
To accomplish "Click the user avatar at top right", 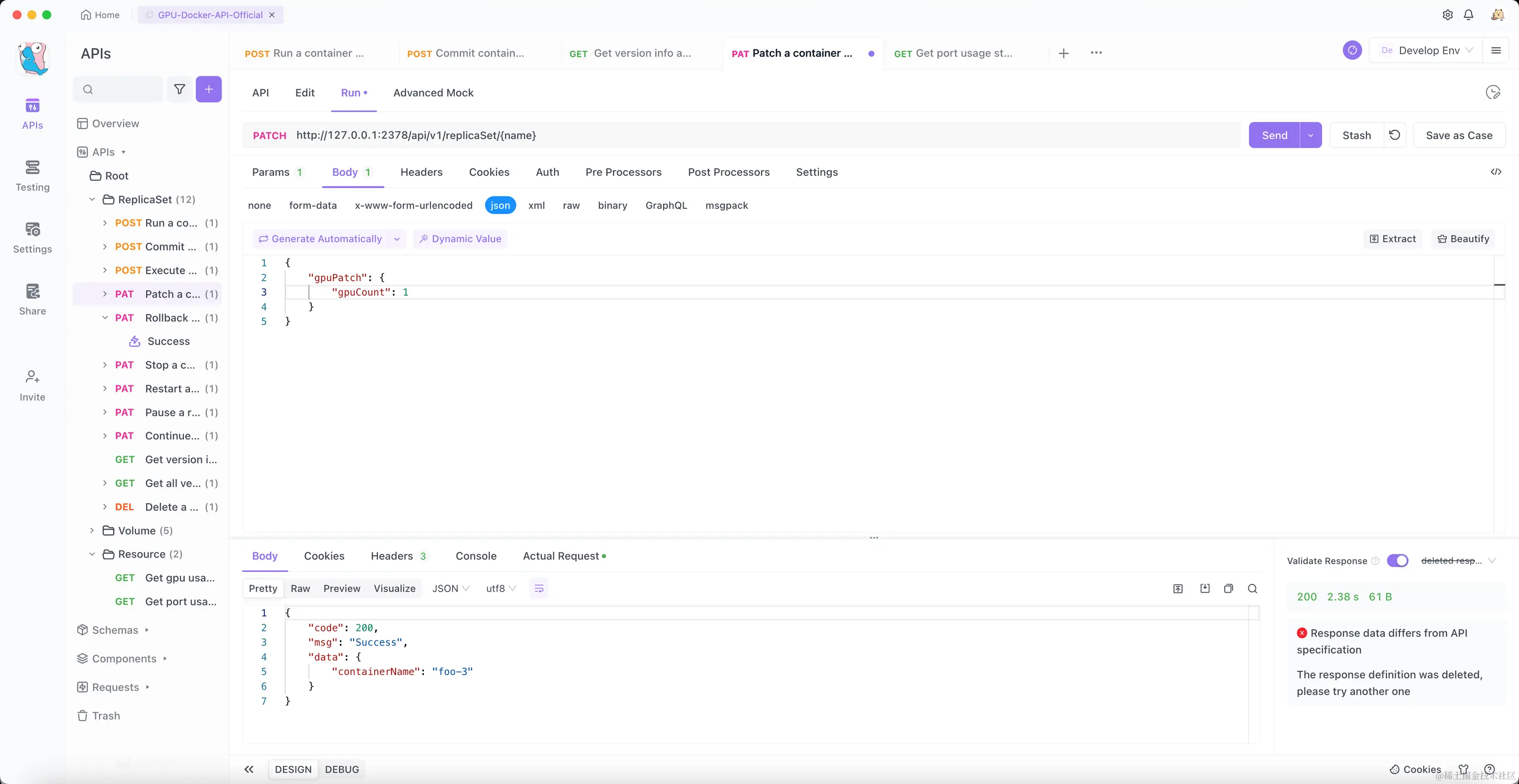I will coord(1497,15).
